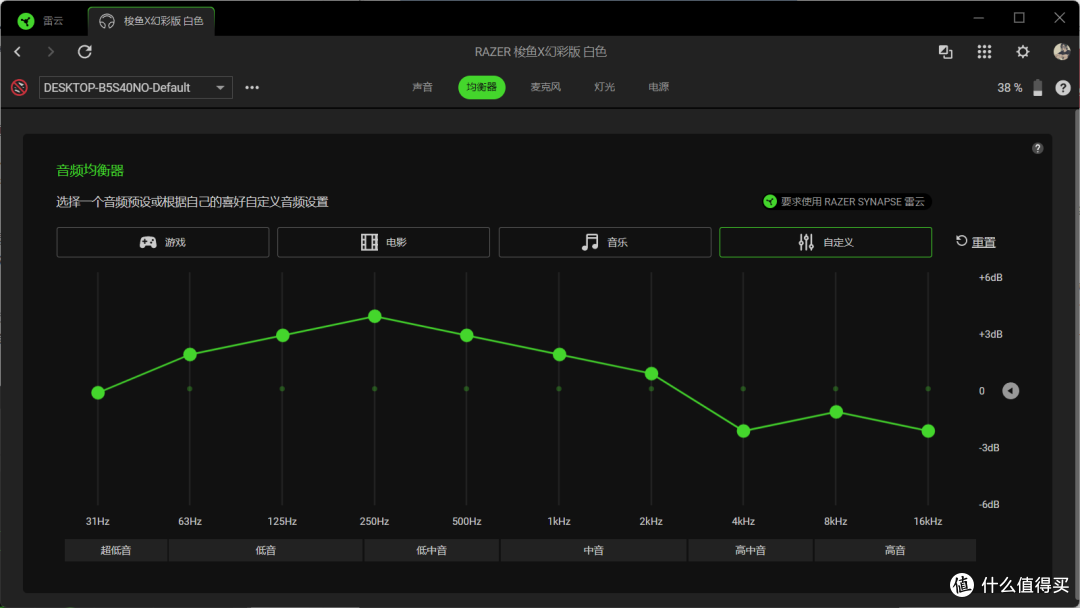The image size is (1080, 608).
Task: Open help with the top question mark
Action: point(1063,87)
